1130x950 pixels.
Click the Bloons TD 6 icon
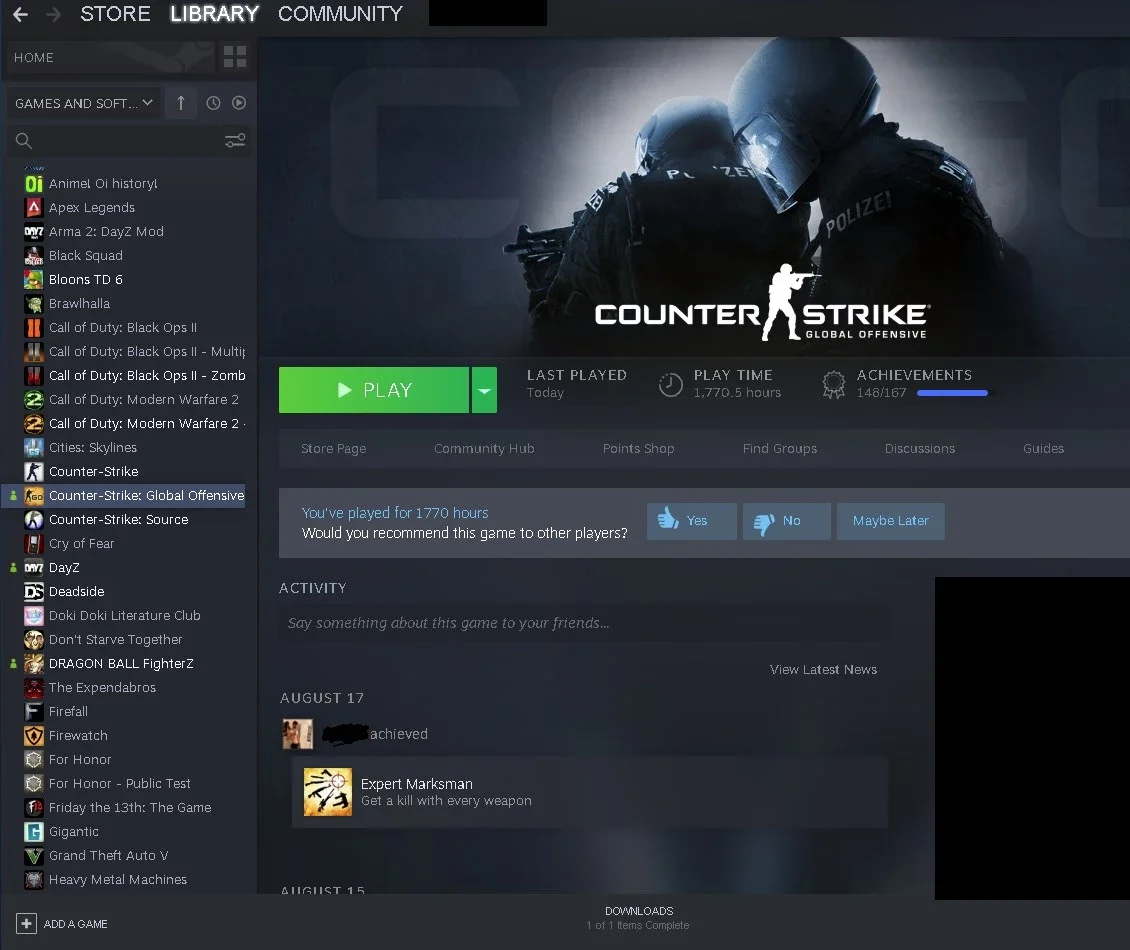[x=34, y=280]
